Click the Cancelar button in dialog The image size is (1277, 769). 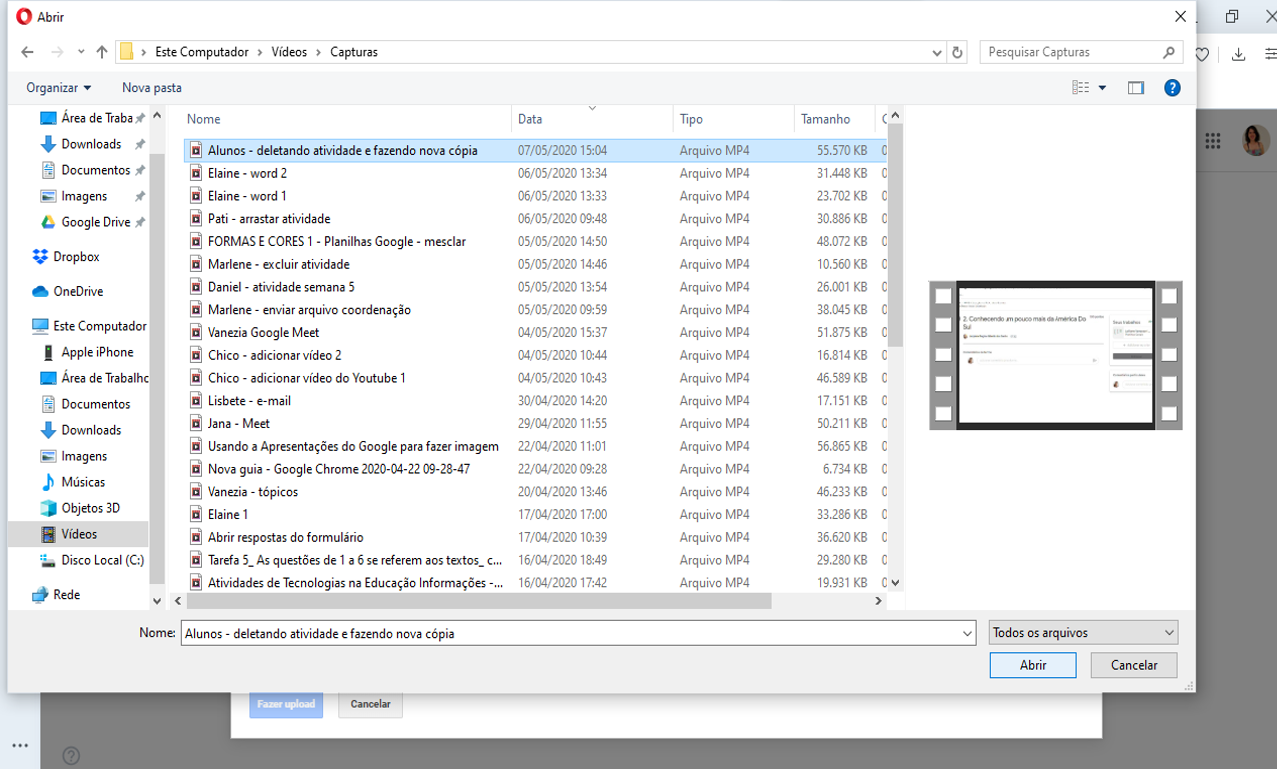tap(1134, 665)
